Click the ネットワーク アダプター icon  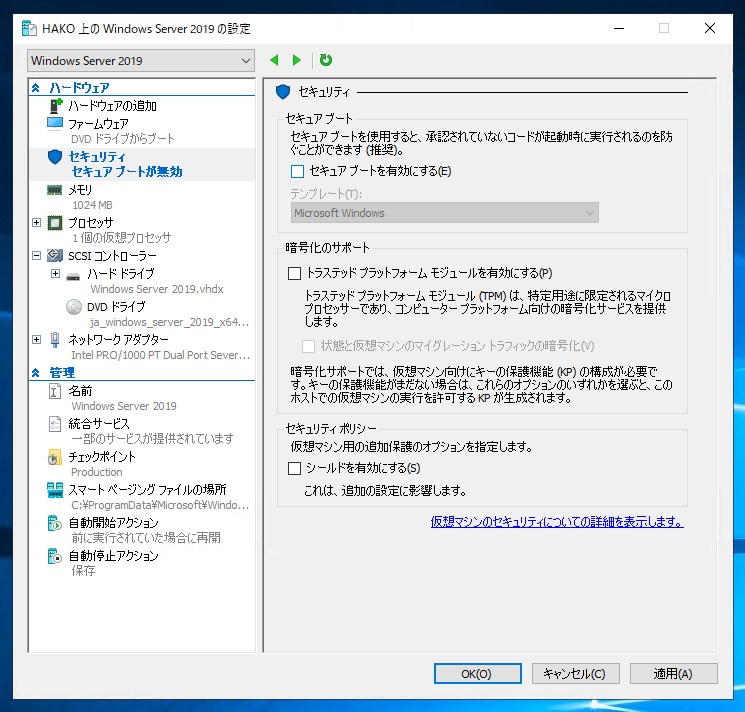(x=55, y=340)
